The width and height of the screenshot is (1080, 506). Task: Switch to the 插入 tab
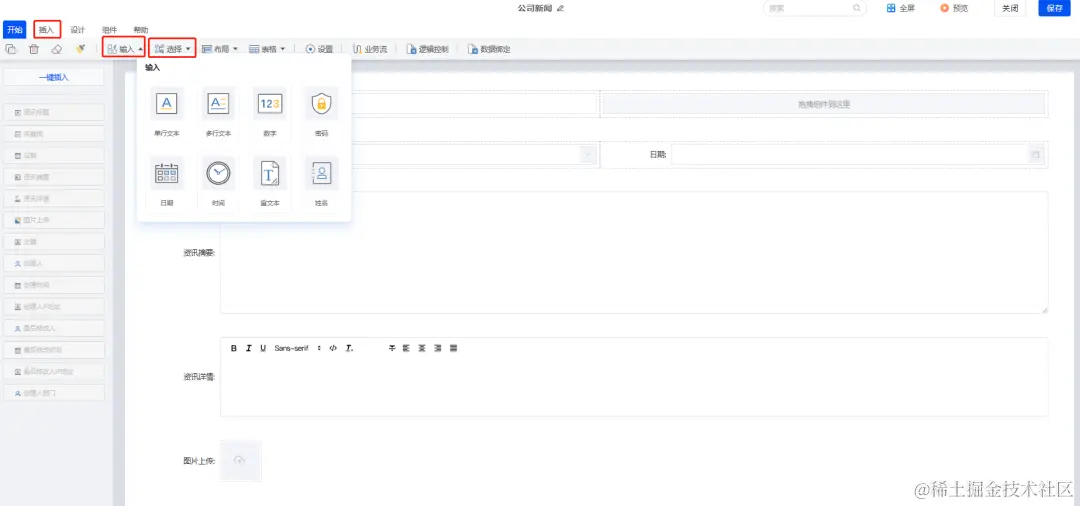47,30
